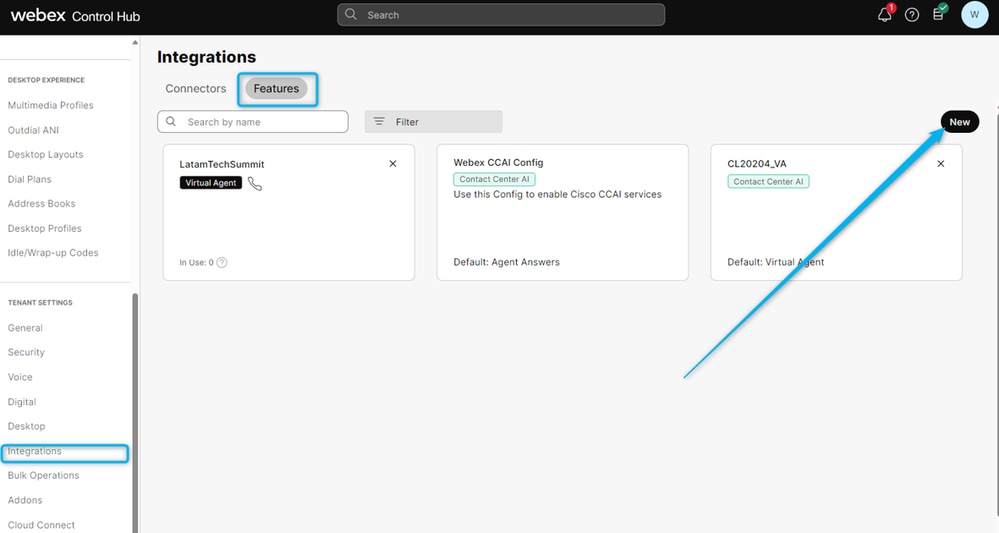Remove the CL20204_VA card with X
The width and height of the screenshot is (999, 533).
point(940,164)
